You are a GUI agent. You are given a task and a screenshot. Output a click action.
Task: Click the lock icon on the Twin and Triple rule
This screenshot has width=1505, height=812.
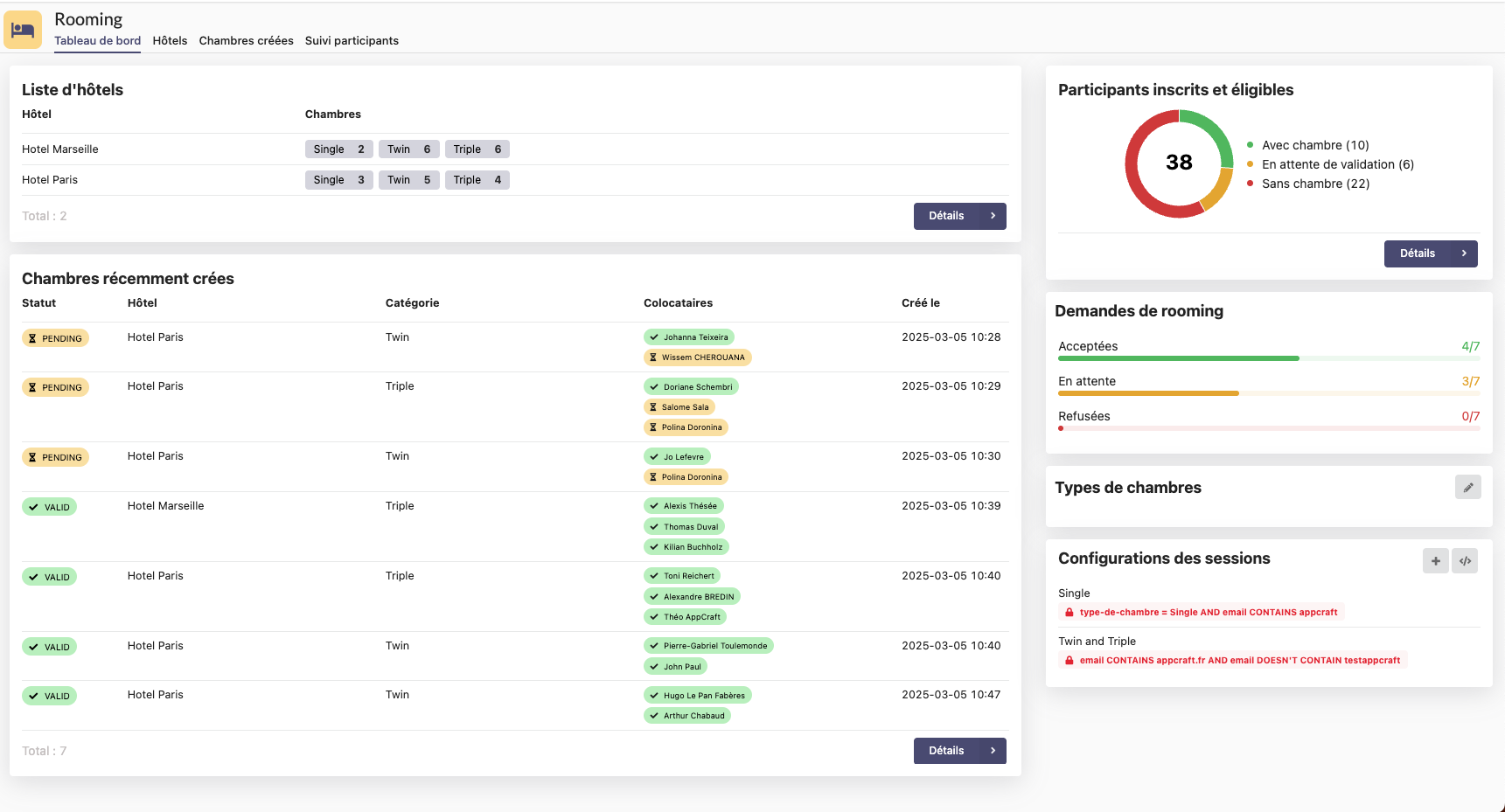pos(1069,661)
